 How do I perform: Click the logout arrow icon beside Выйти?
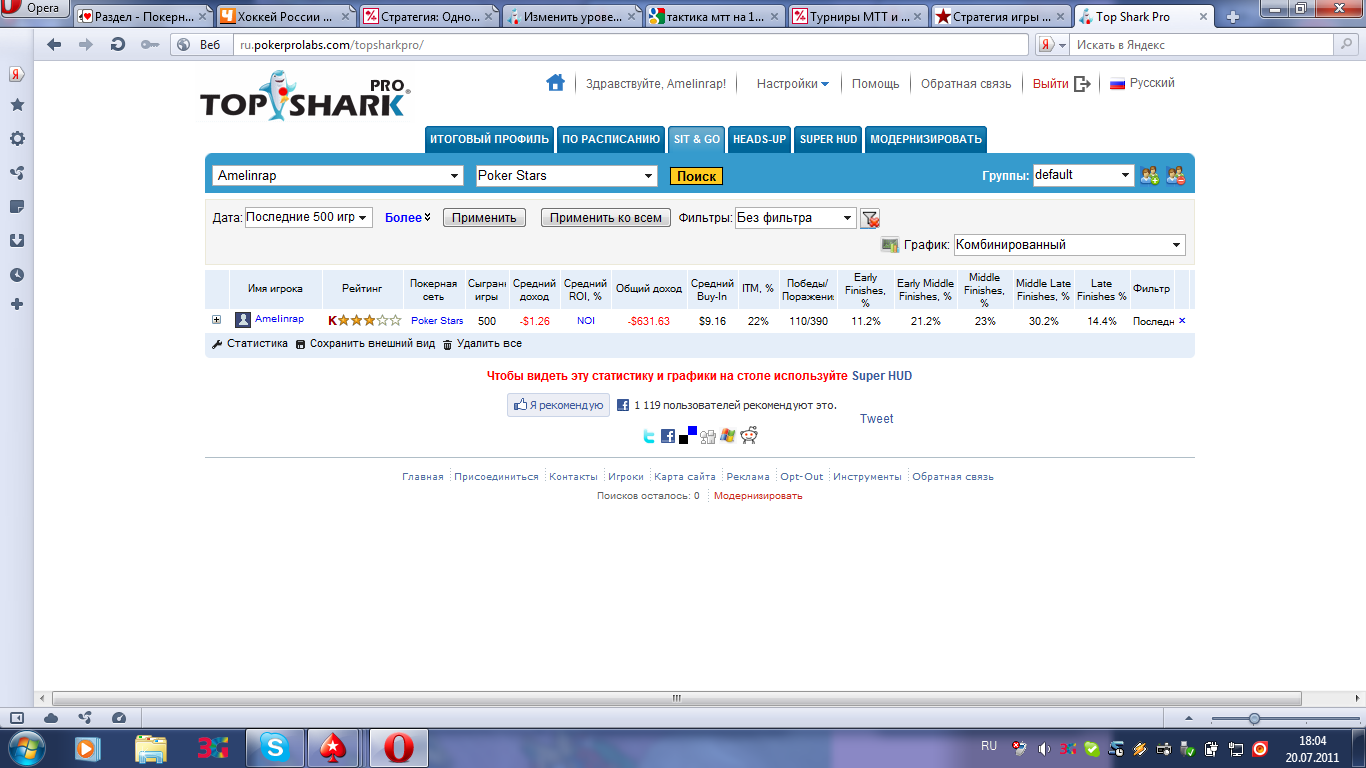(1082, 84)
